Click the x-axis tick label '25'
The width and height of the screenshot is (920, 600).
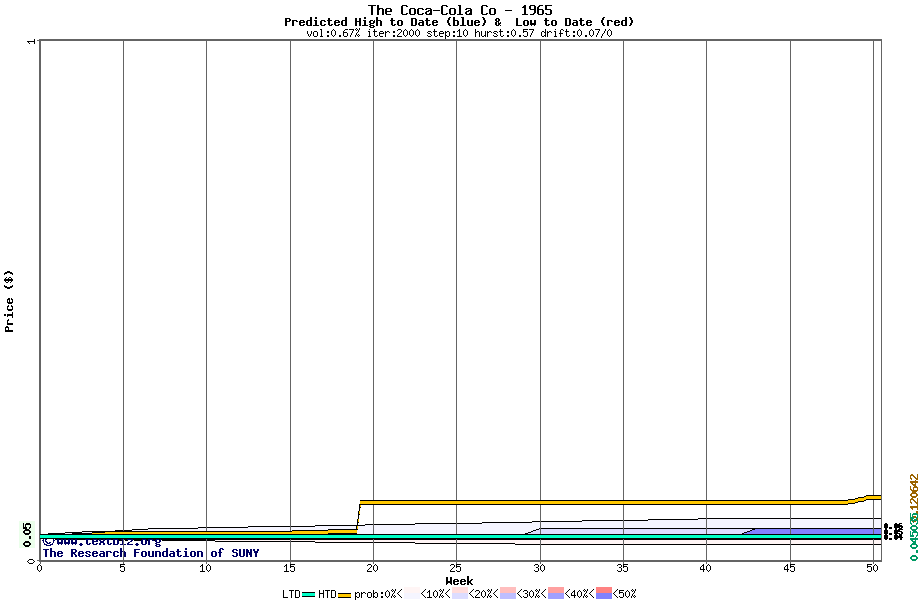tap(456, 568)
